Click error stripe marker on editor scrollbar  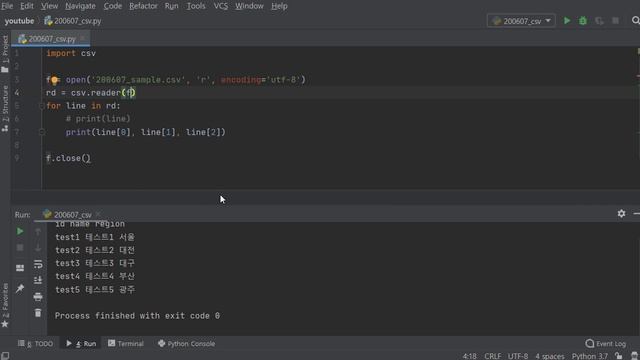click(638, 76)
